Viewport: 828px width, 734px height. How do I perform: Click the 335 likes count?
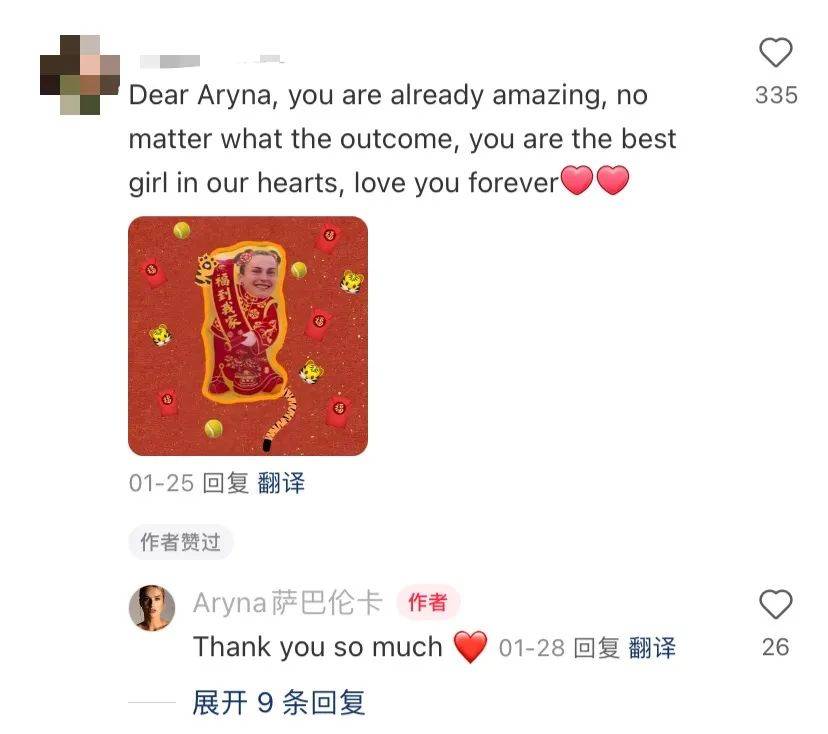(776, 96)
